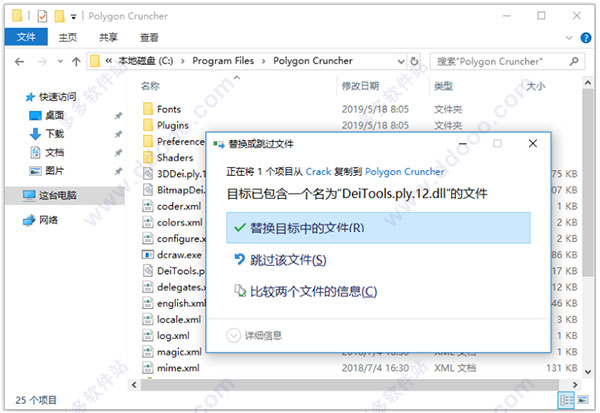Click properties icon in quick access toolbar

42,16
